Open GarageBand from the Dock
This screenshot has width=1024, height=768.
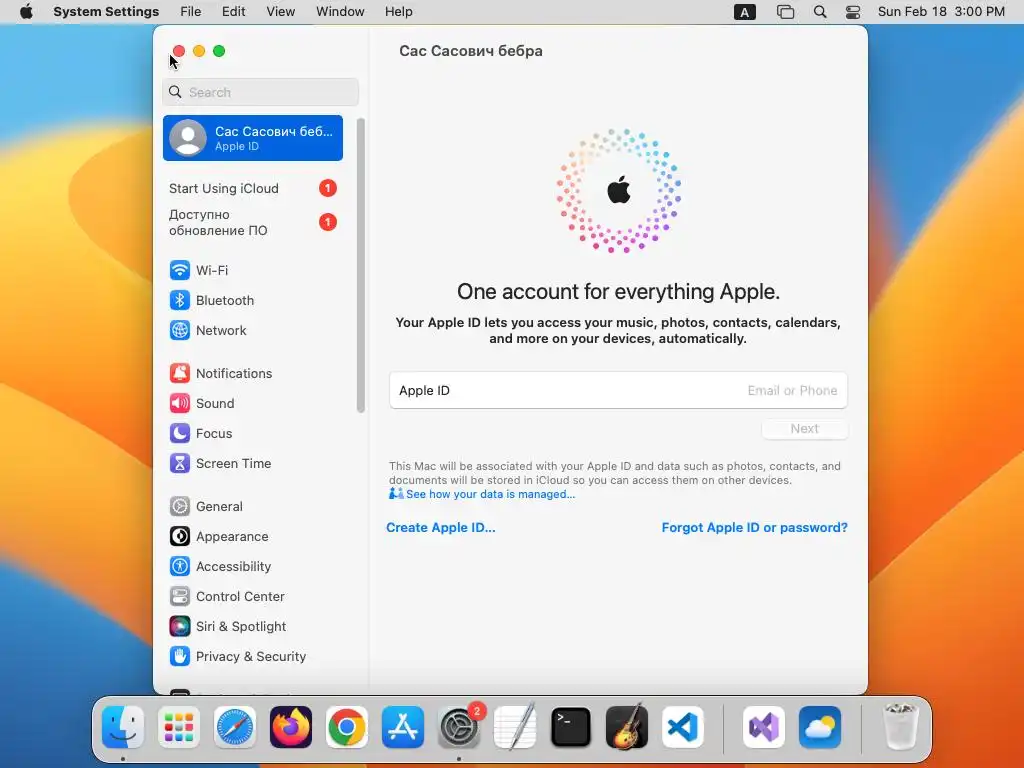[x=627, y=727]
